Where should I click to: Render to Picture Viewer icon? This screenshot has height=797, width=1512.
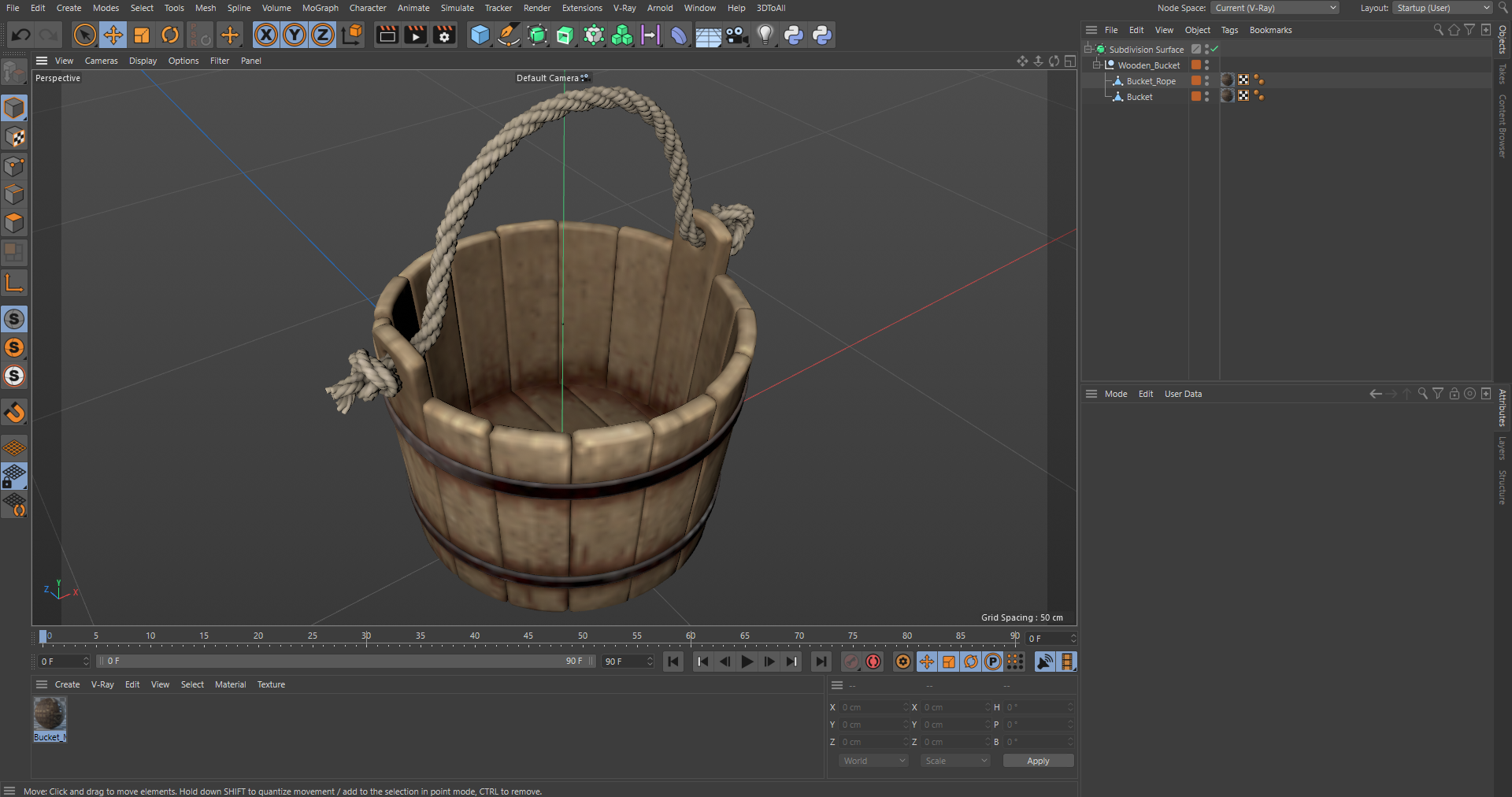tap(415, 35)
